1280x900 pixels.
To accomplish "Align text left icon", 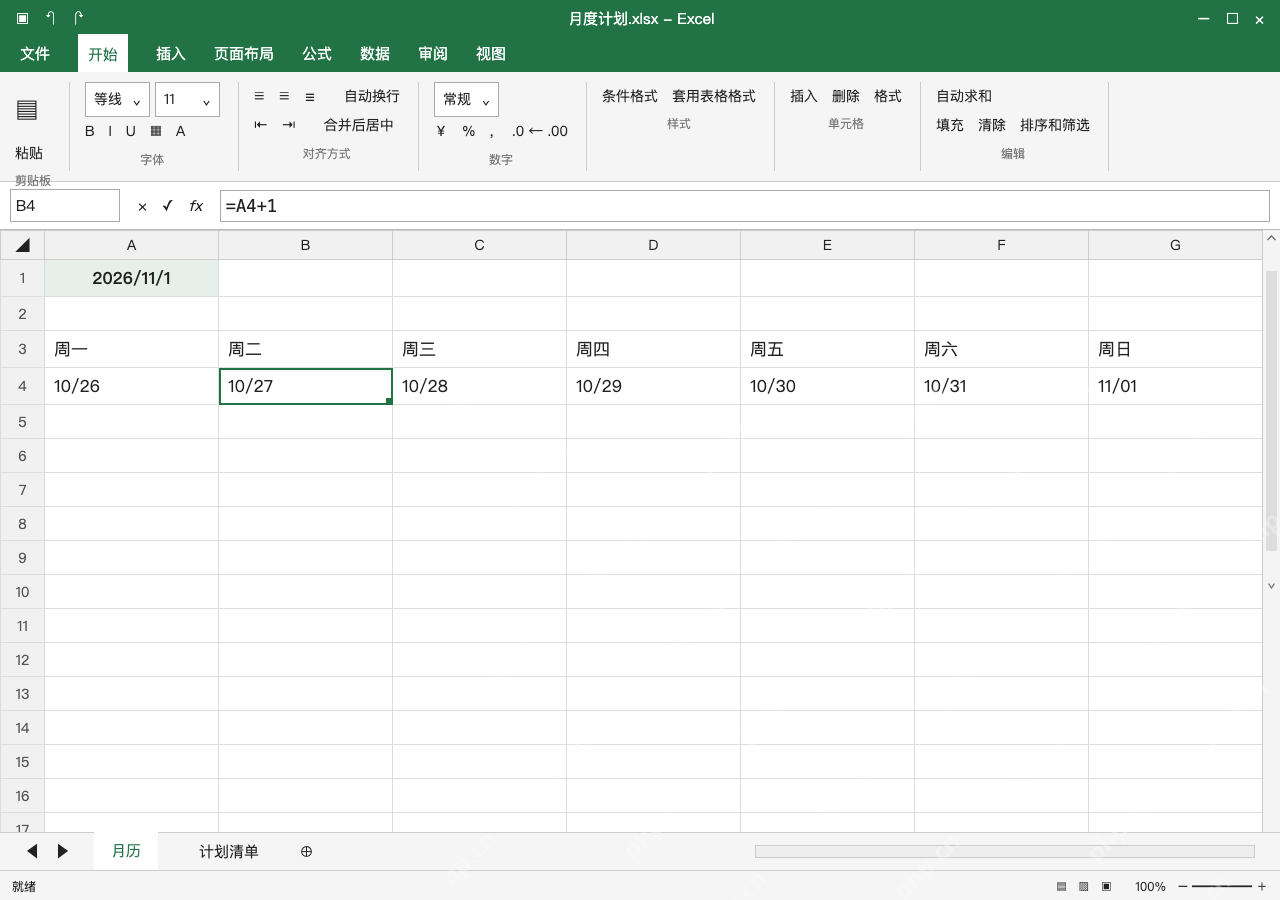I will pyautogui.click(x=259, y=96).
